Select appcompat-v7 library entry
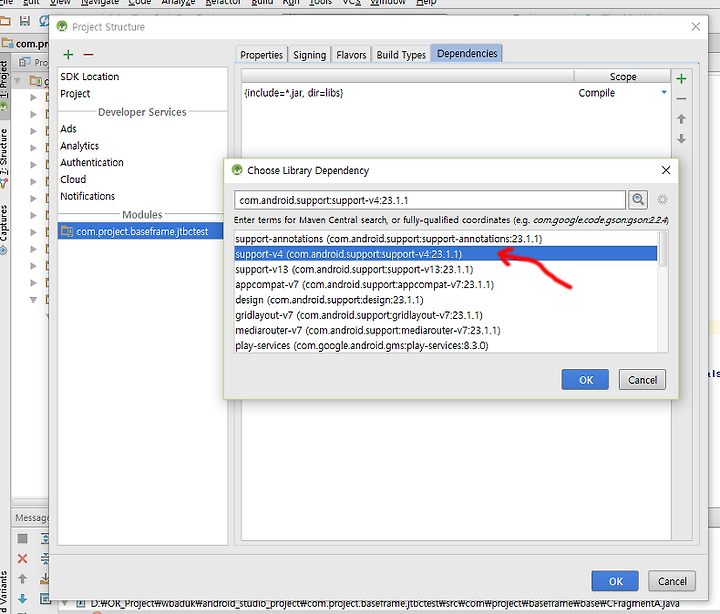The height and width of the screenshot is (614, 720). [x=445, y=284]
